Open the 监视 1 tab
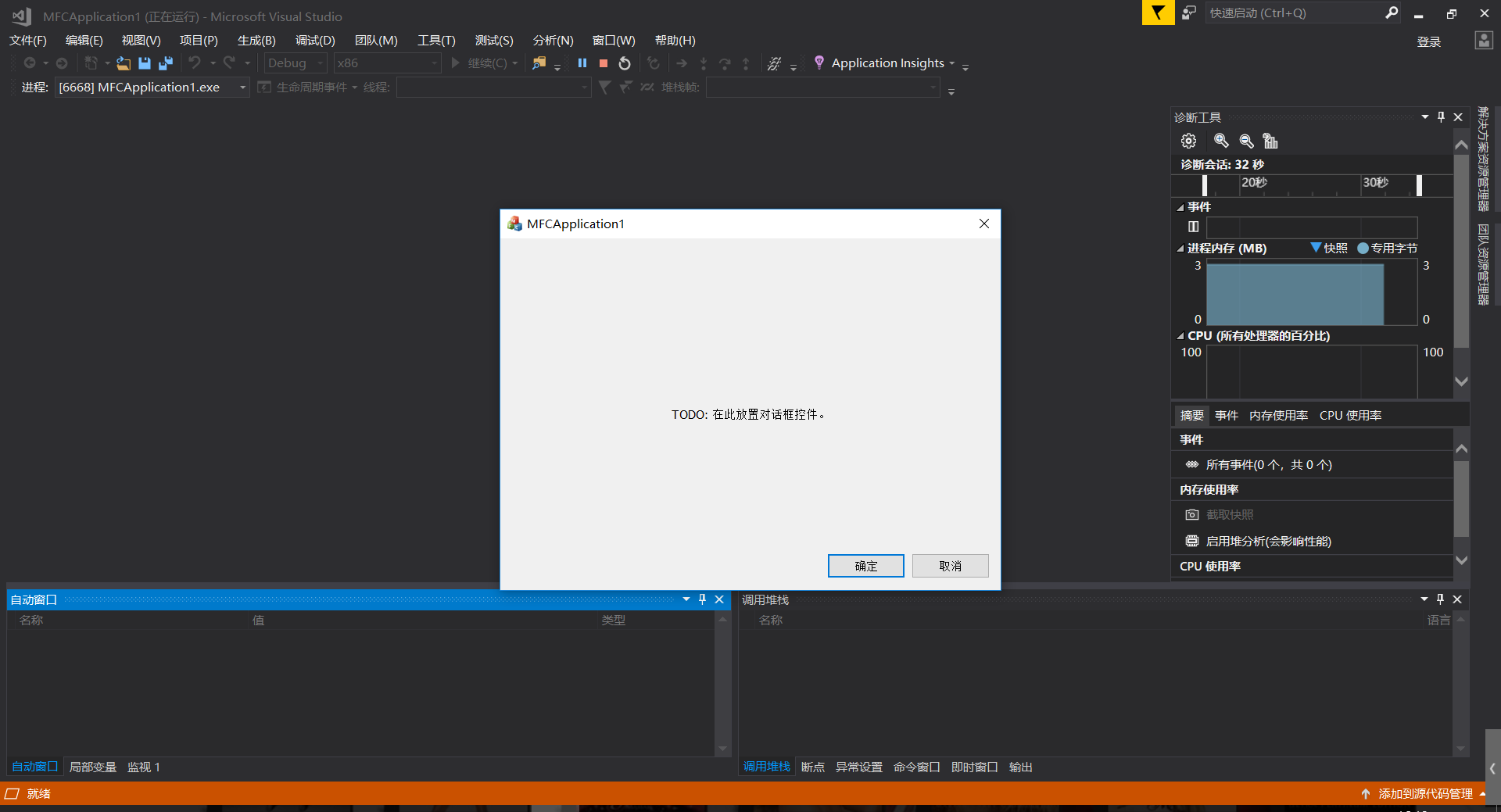 click(x=144, y=767)
